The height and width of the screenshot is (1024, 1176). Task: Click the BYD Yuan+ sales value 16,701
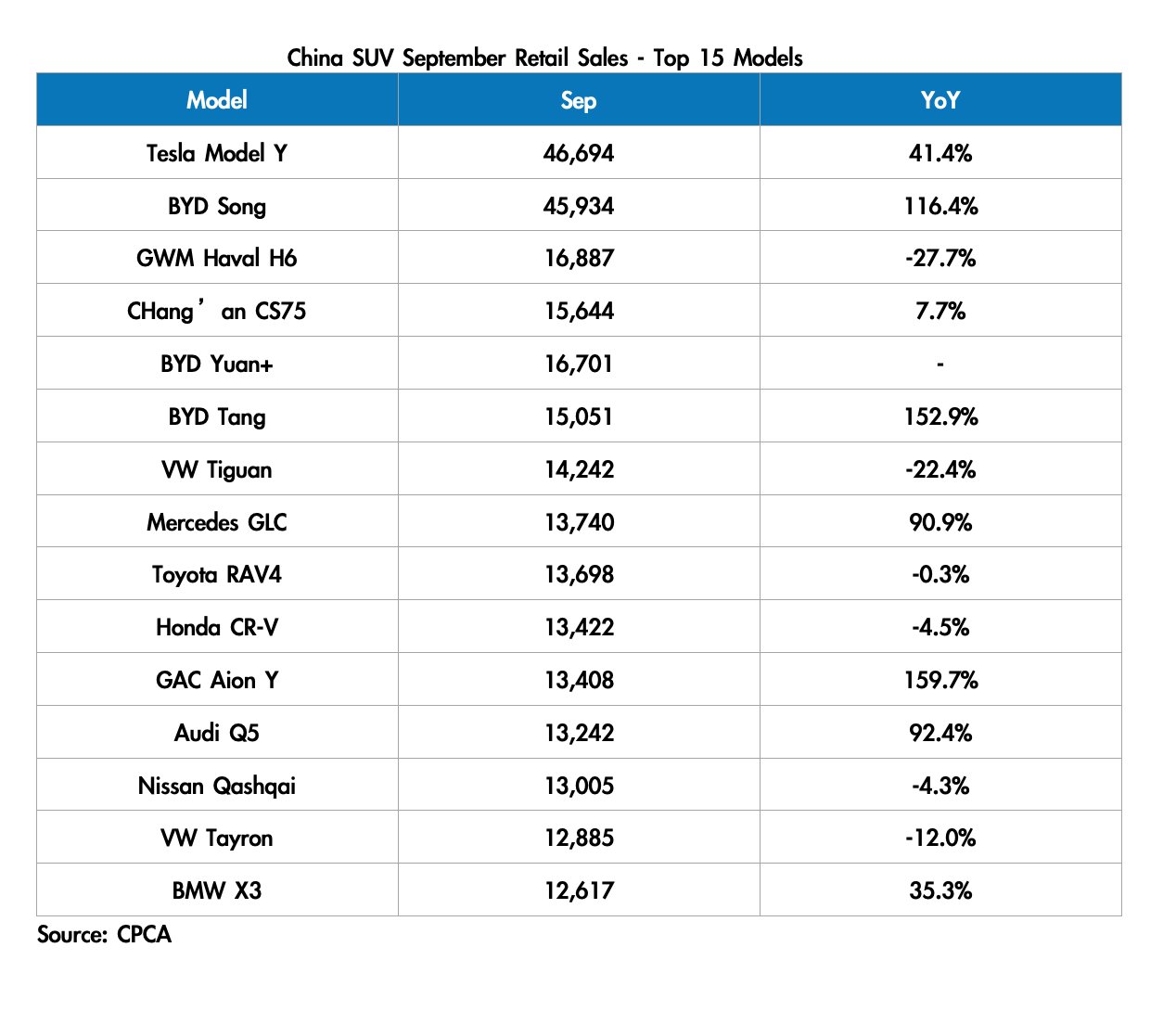click(x=579, y=364)
